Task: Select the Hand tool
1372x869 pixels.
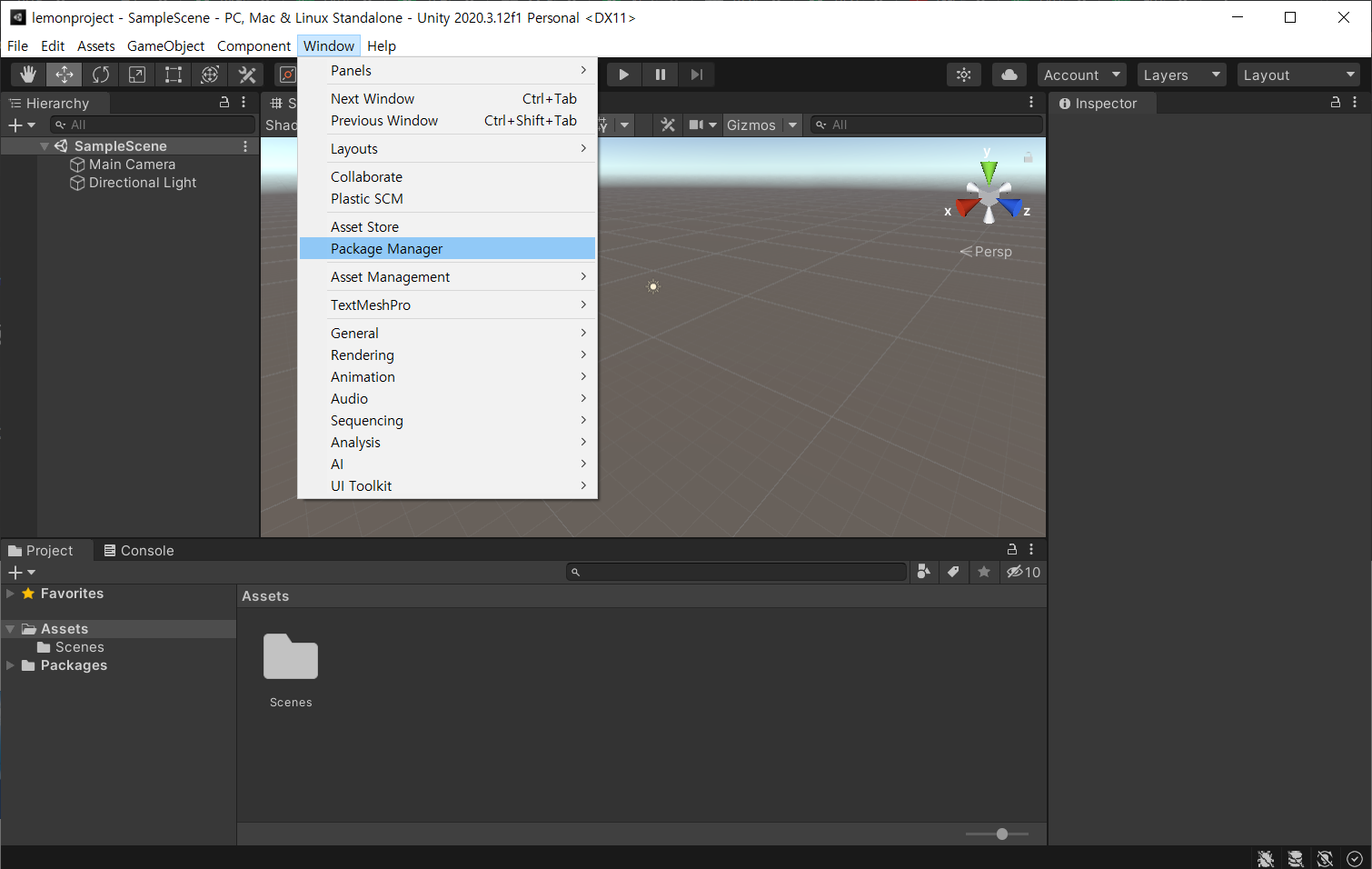Action: tap(28, 75)
